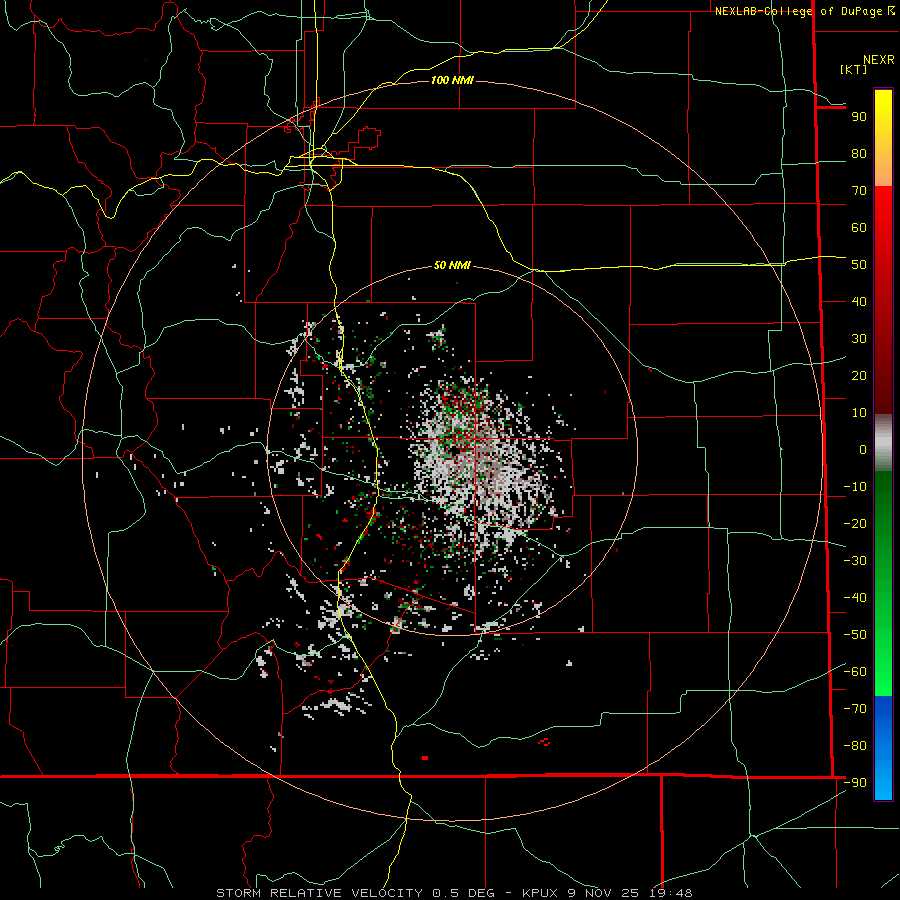900x900 pixels.
Task: Click the 50 NMI range ring label
Action: click(x=452, y=265)
